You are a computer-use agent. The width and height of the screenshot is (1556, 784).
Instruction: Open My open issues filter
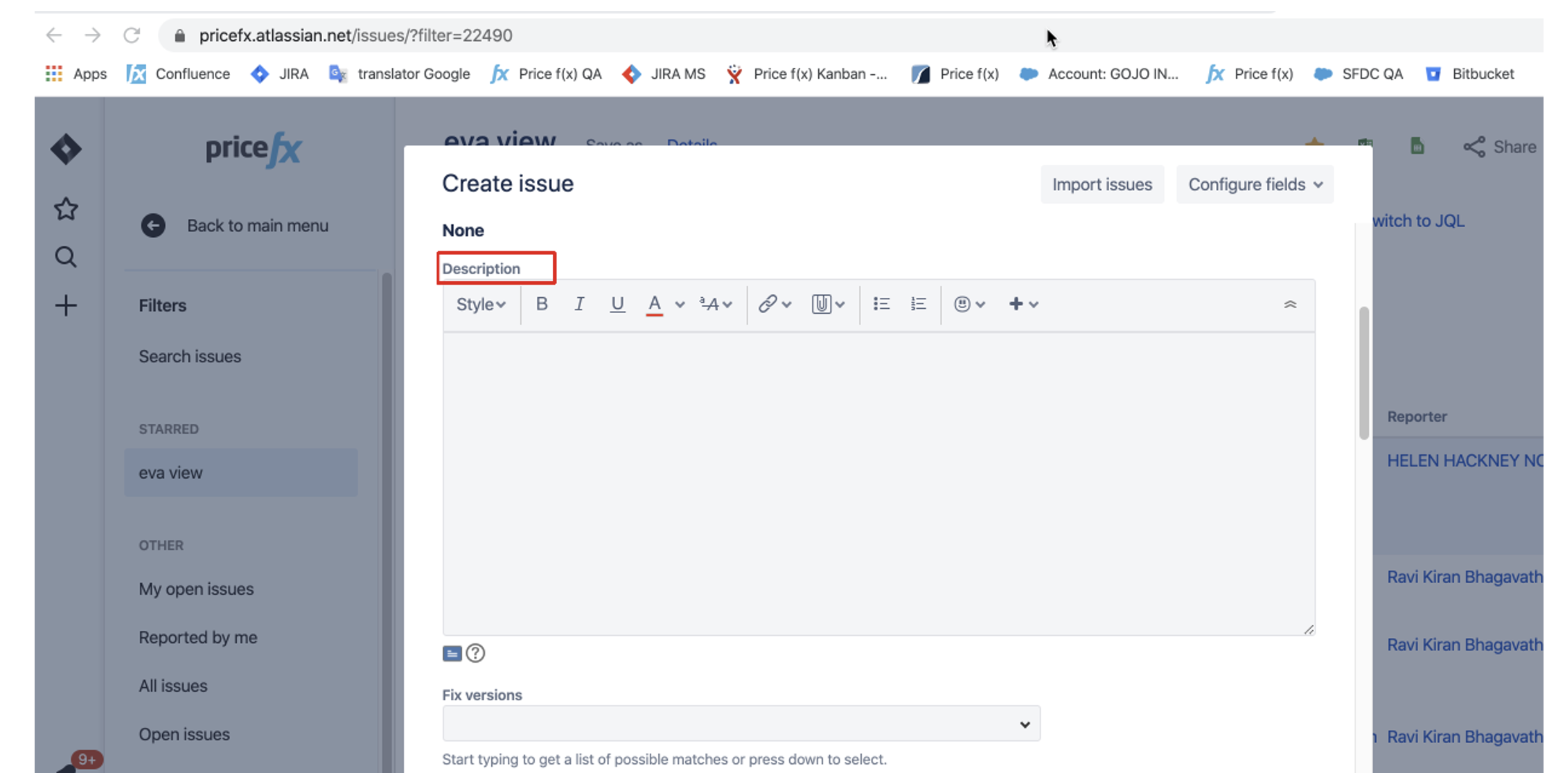click(x=196, y=589)
